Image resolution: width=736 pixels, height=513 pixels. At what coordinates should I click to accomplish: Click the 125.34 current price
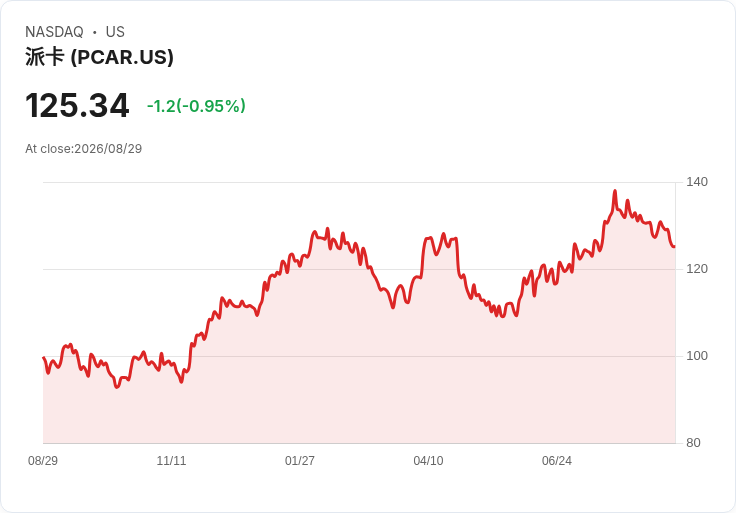(x=77, y=105)
